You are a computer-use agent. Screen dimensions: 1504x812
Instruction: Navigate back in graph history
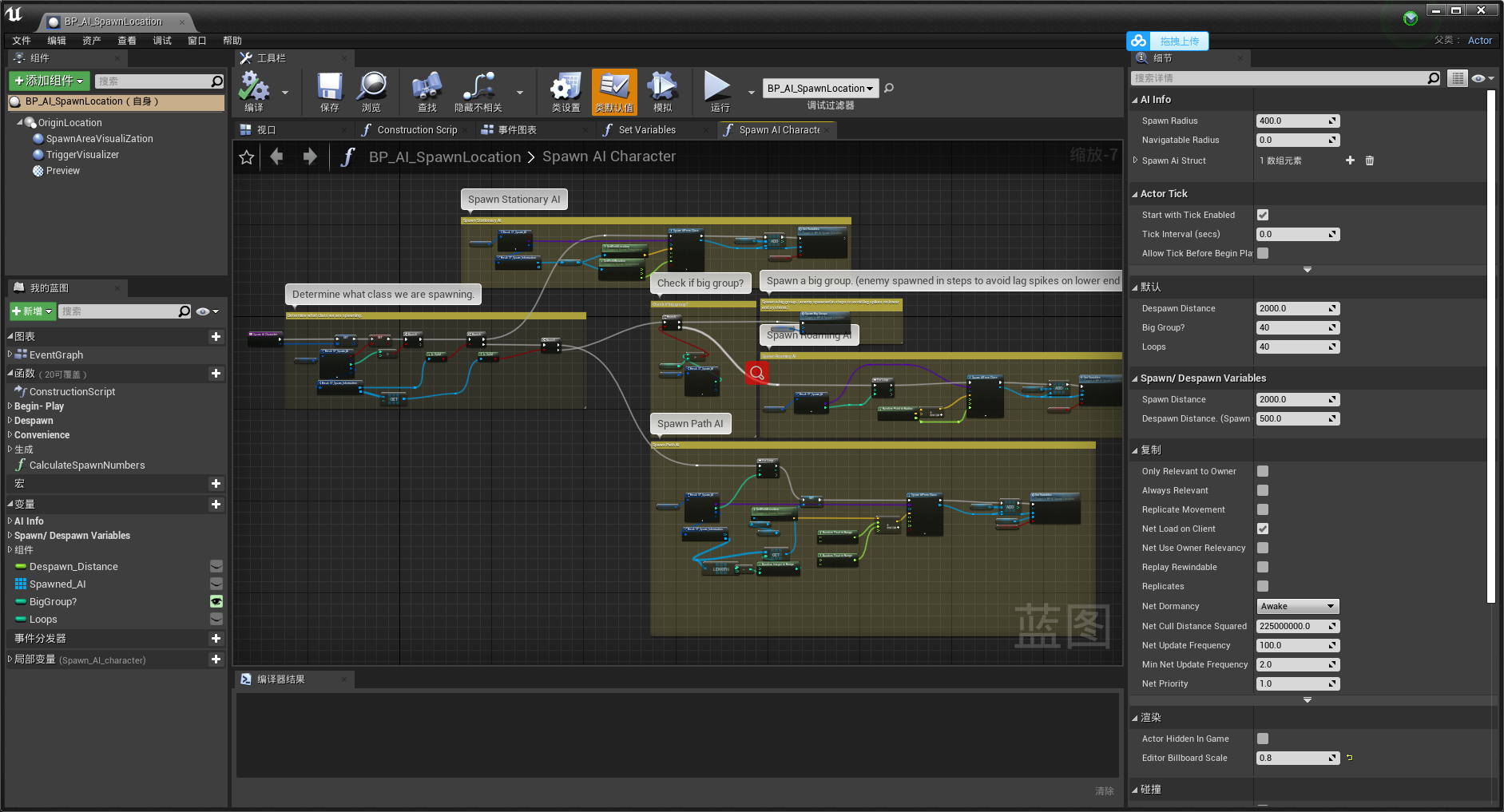click(x=276, y=156)
